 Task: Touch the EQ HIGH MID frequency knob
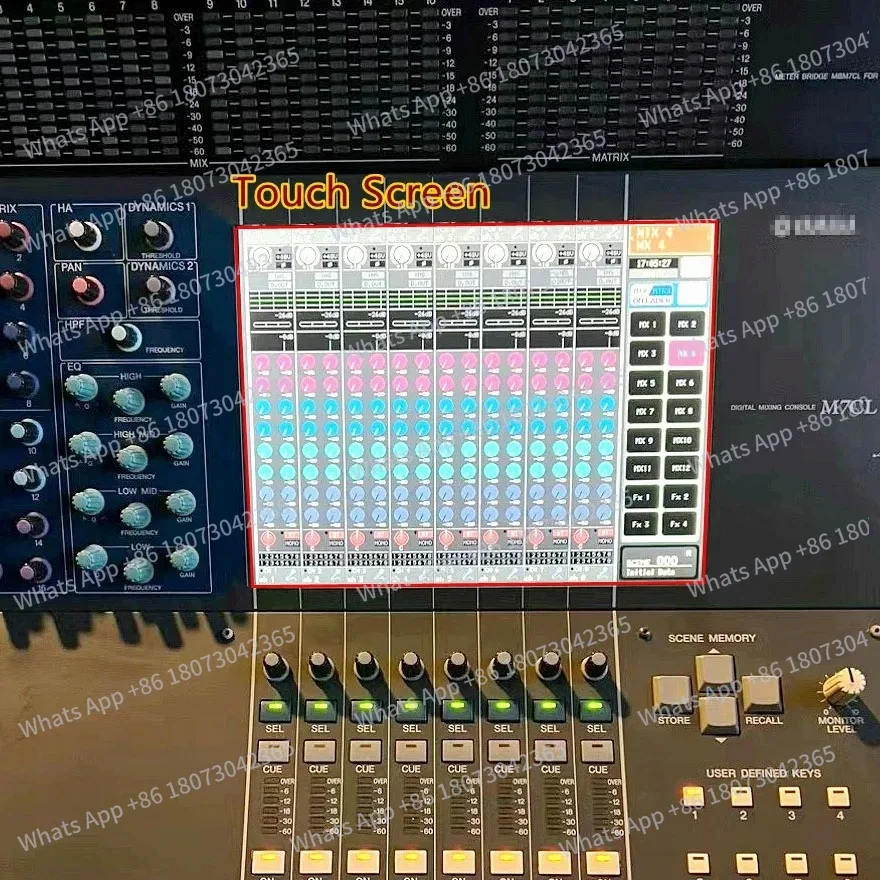tap(132, 458)
